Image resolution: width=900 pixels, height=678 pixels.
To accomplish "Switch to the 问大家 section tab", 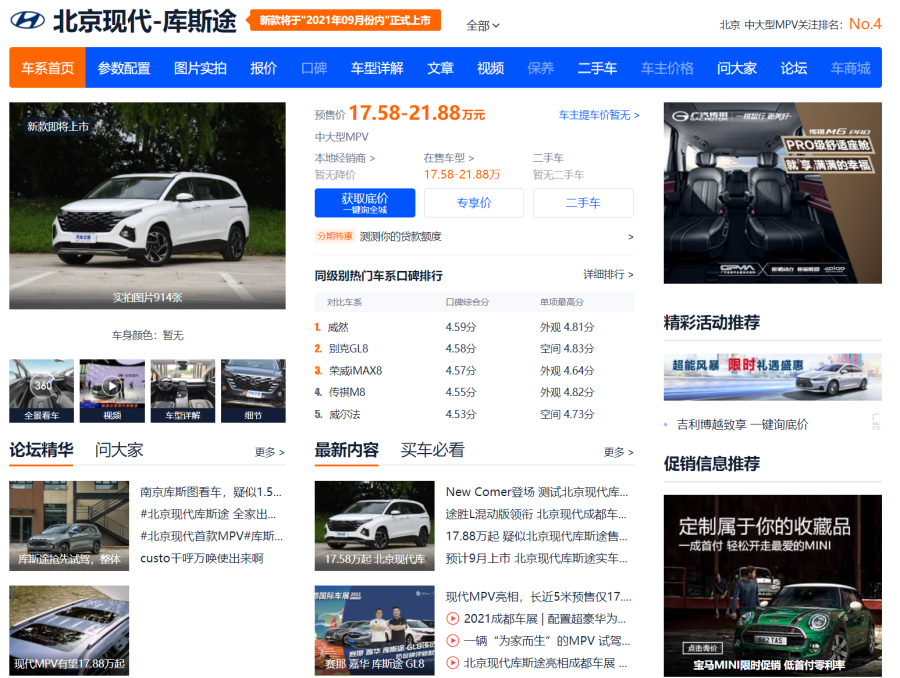I will (x=119, y=450).
